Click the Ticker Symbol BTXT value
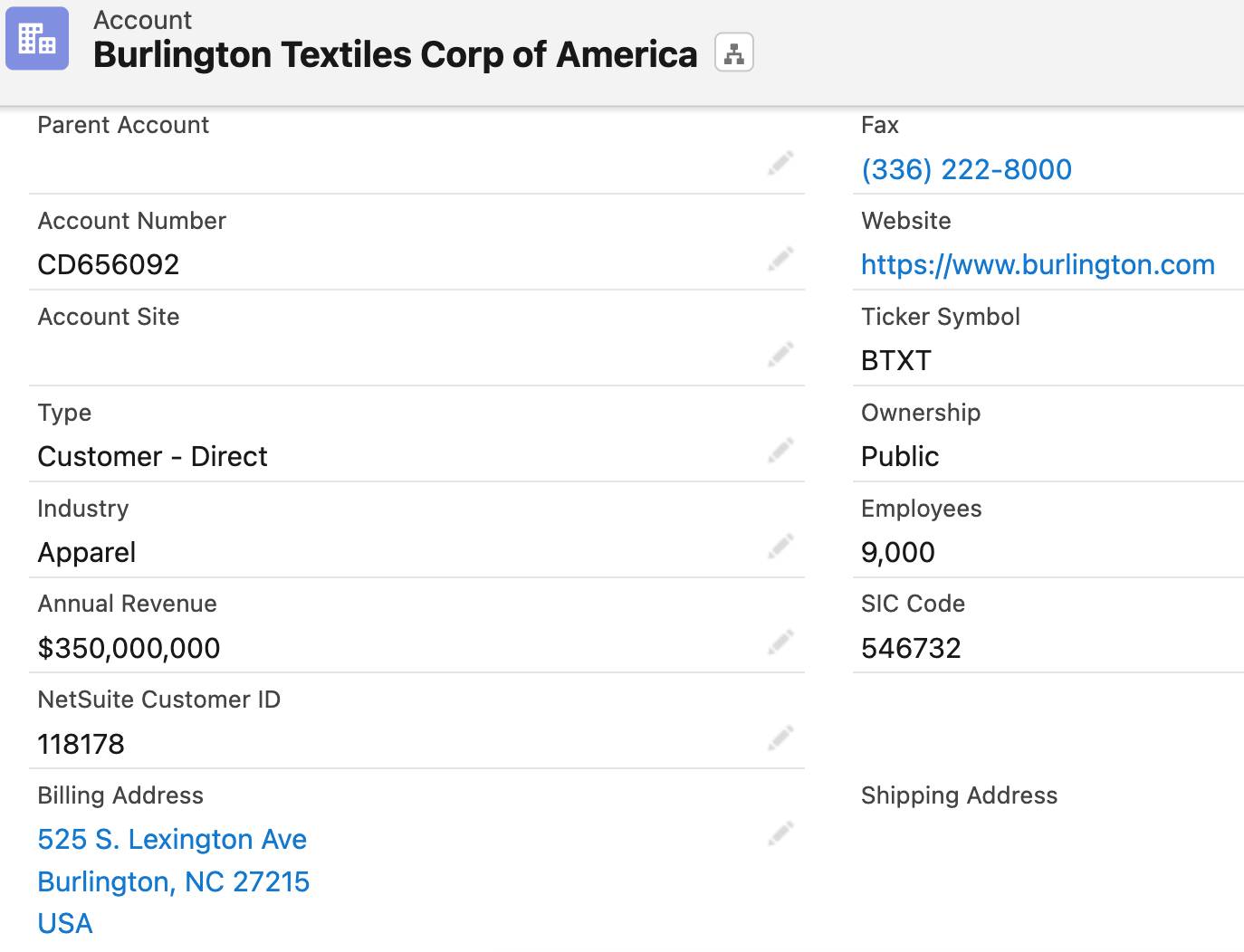Viewport: 1244px width, 952px height. [895, 360]
